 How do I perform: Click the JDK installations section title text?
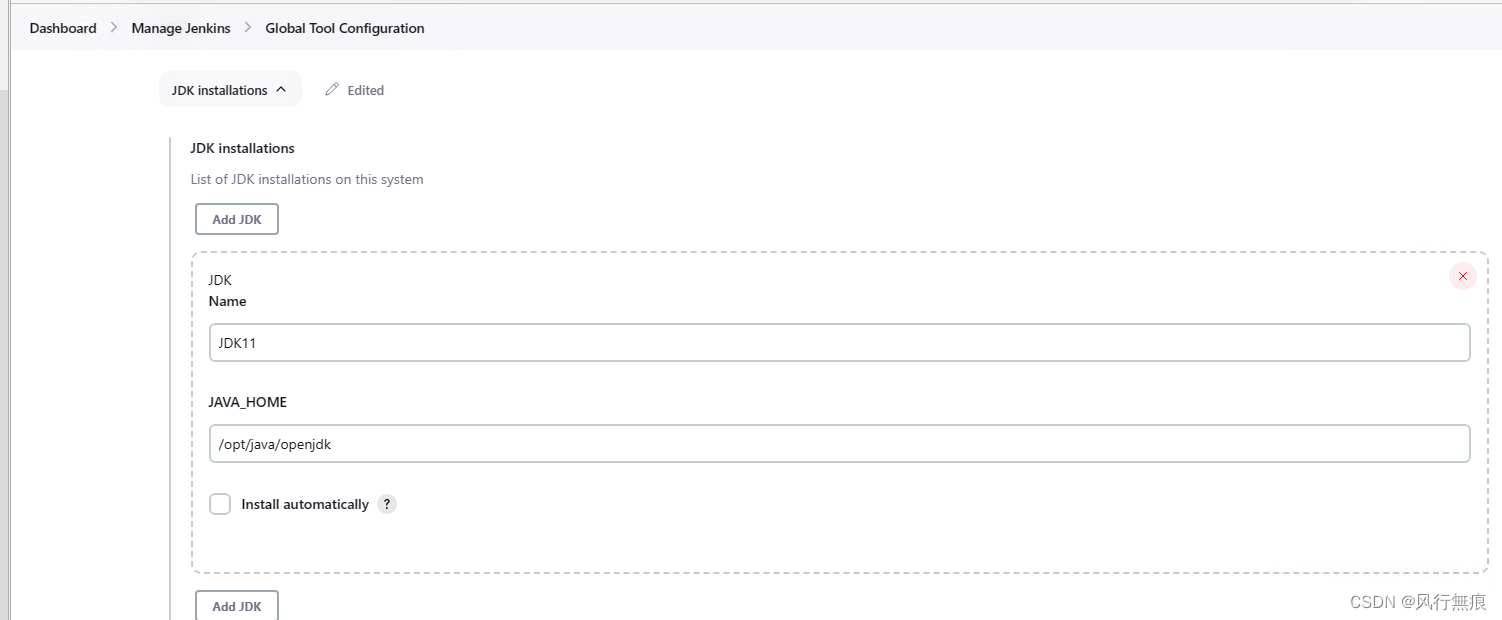[x=242, y=148]
